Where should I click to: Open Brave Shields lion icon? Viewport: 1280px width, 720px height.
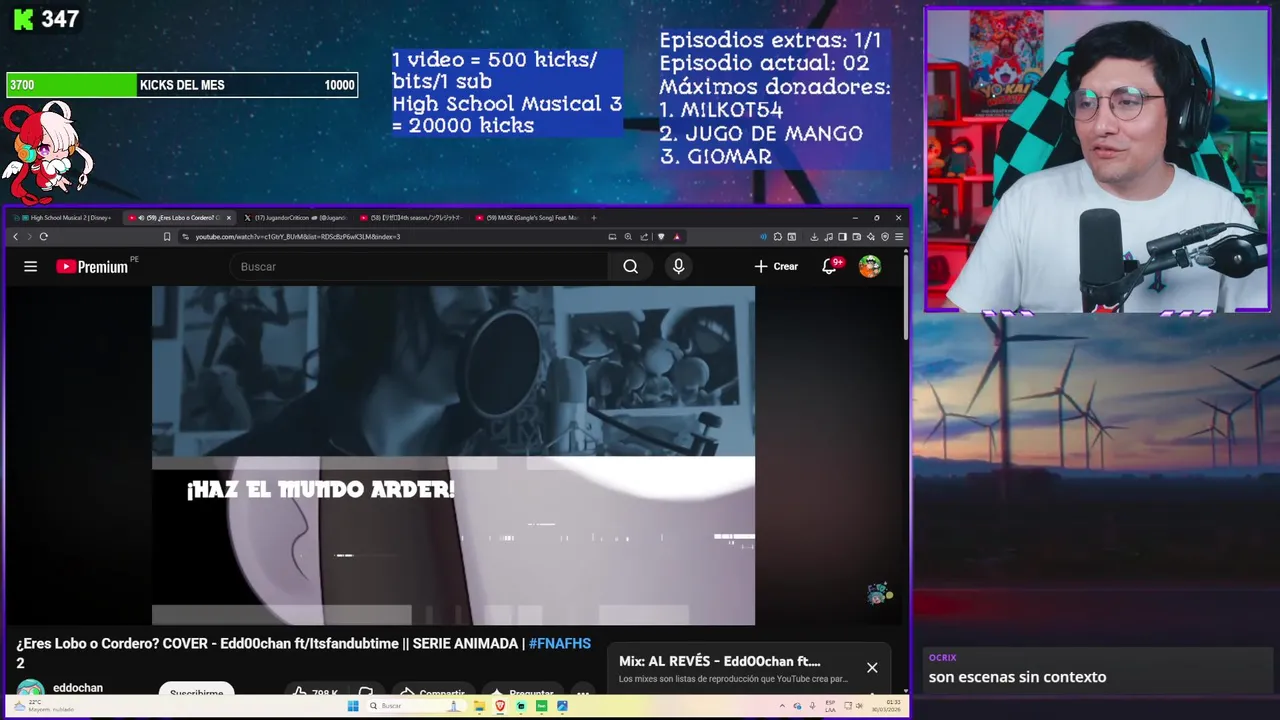661,236
